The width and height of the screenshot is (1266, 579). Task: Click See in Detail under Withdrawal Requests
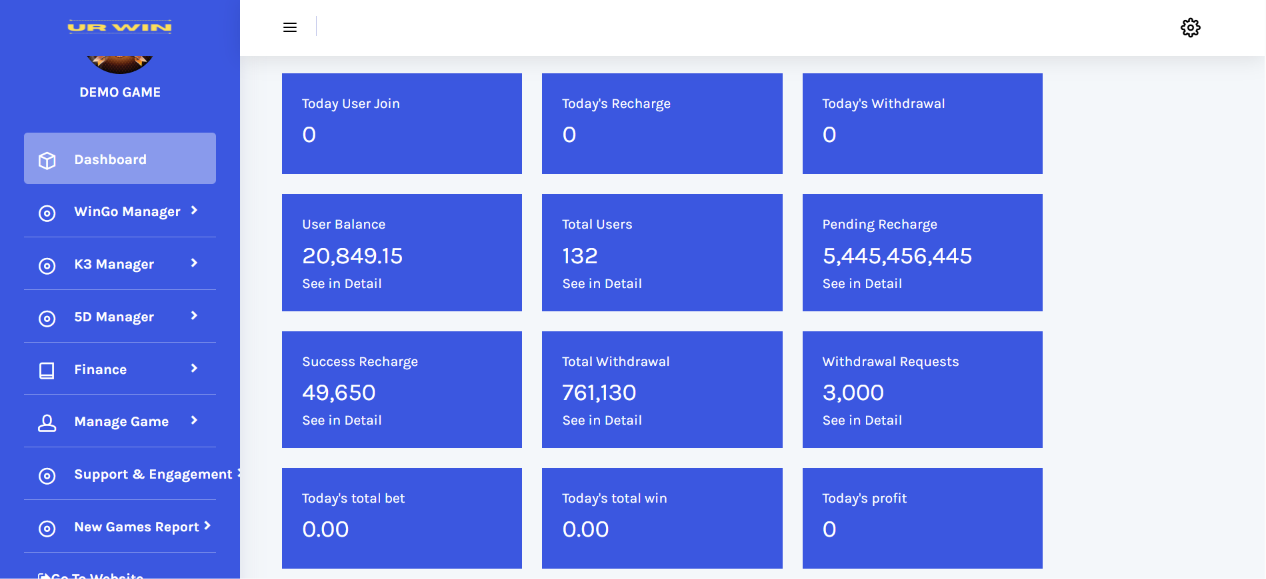click(862, 420)
